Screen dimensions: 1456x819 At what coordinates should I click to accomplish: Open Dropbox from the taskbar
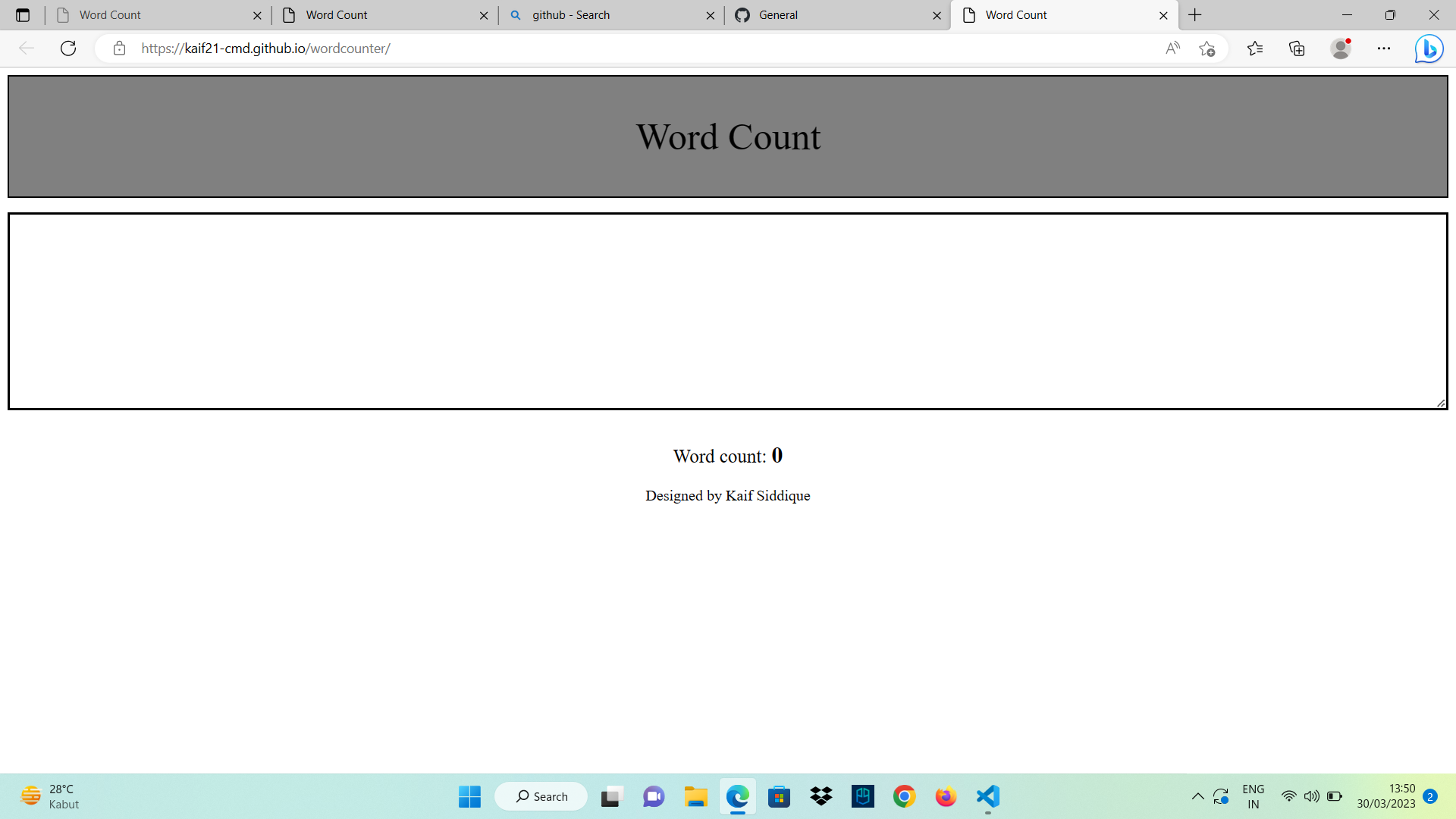tap(821, 796)
